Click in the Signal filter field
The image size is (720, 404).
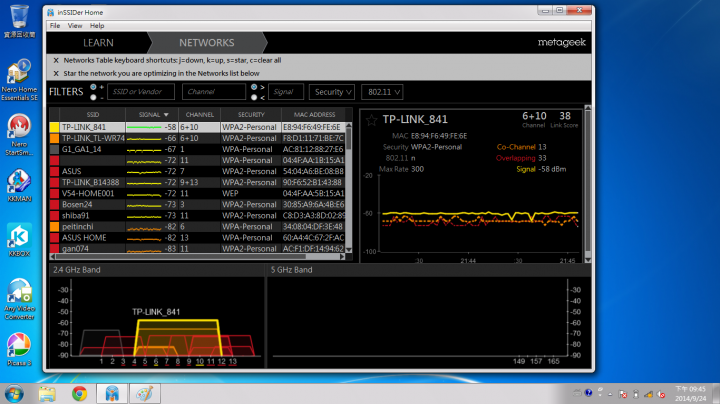286,92
